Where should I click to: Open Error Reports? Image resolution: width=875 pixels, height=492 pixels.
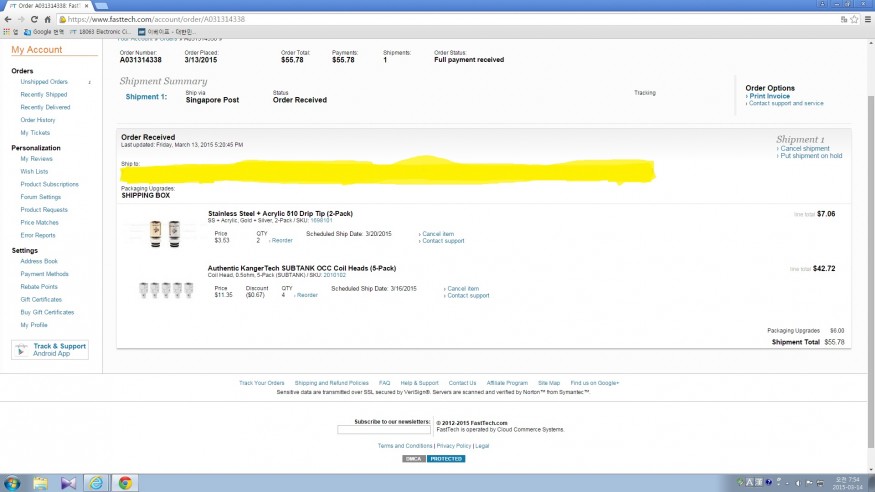38,235
